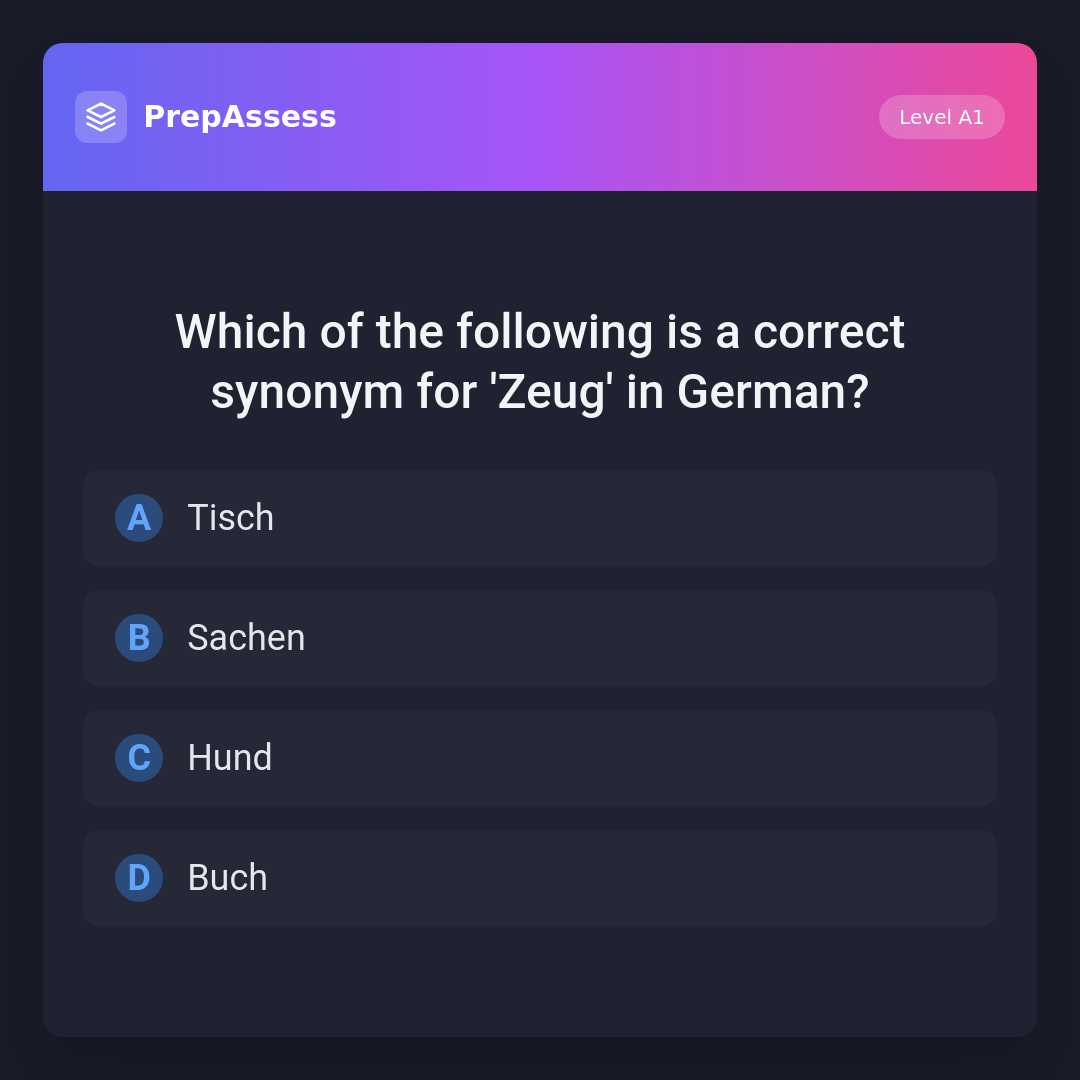This screenshot has height=1080, width=1080.
Task: Click the circular D letter badge
Action: click(139, 878)
